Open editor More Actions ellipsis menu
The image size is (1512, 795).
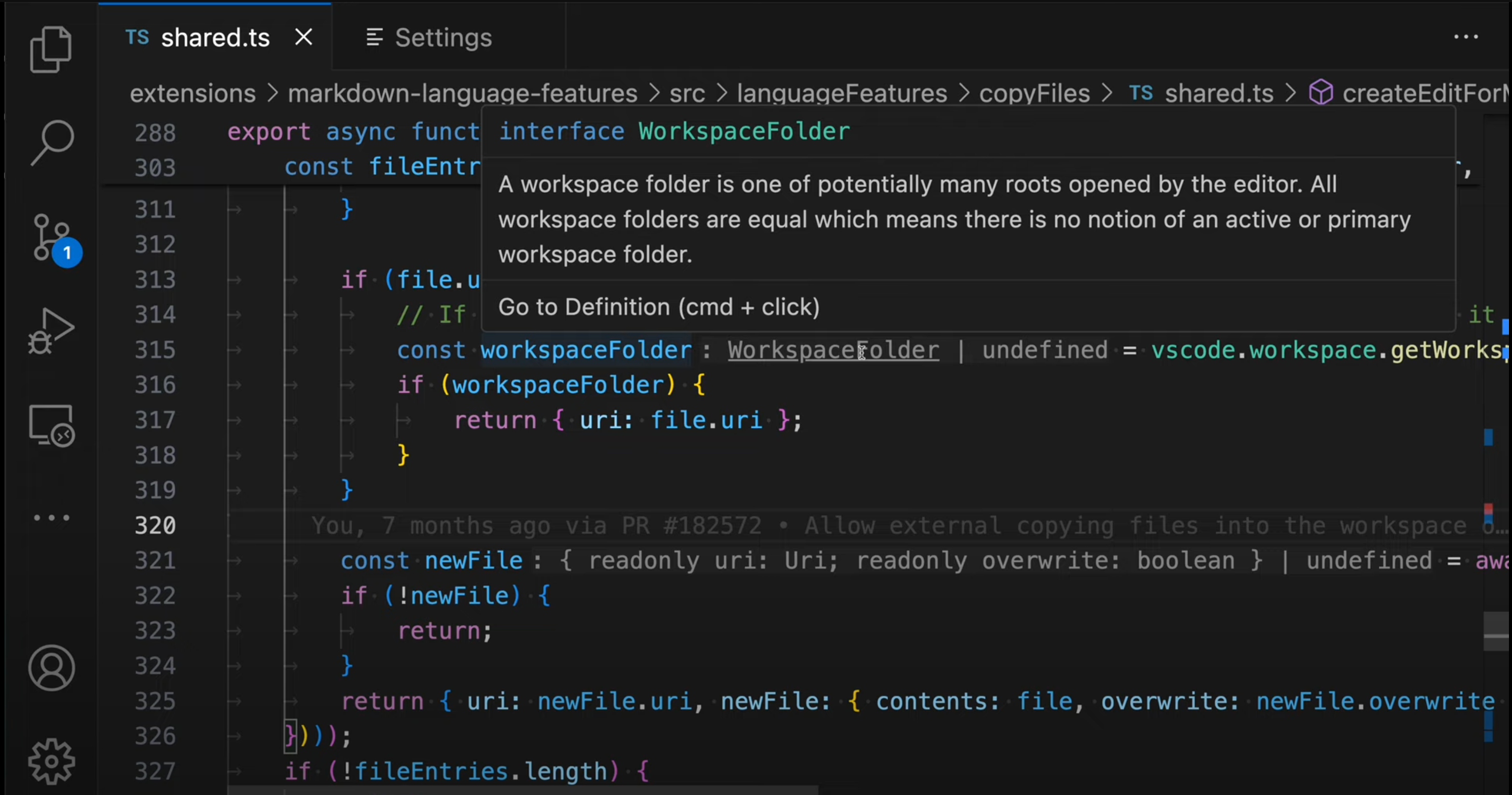click(1465, 37)
